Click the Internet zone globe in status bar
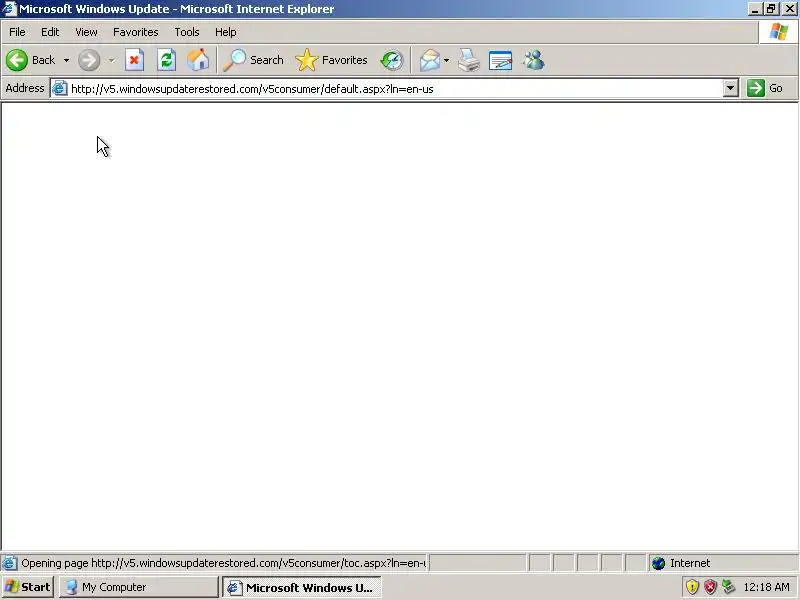Image resolution: width=800 pixels, height=600 pixels. tap(658, 563)
